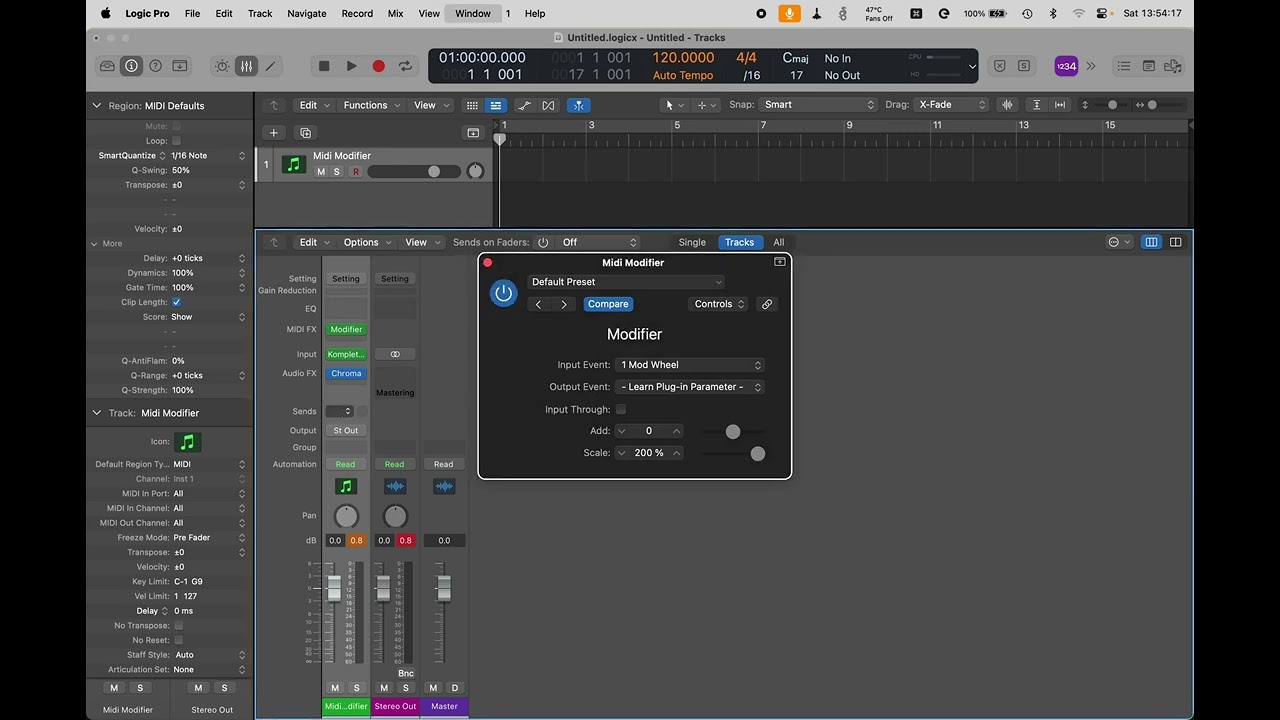The height and width of the screenshot is (720, 1280).
Task: Mute the Midi Modifier track header
Action: (x=321, y=172)
